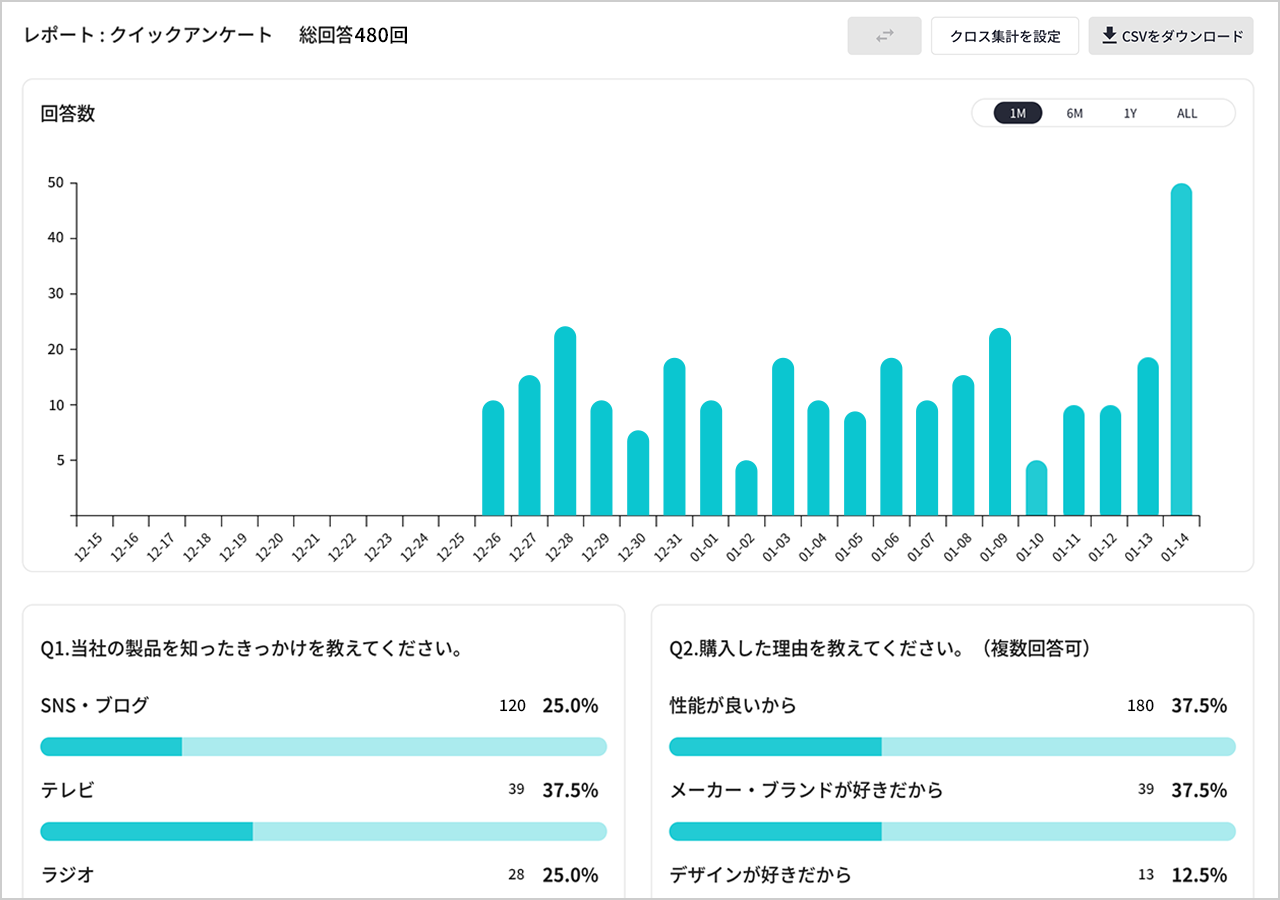Click the comparison swap arrows icon
The image size is (1280, 900).
[x=884, y=35]
